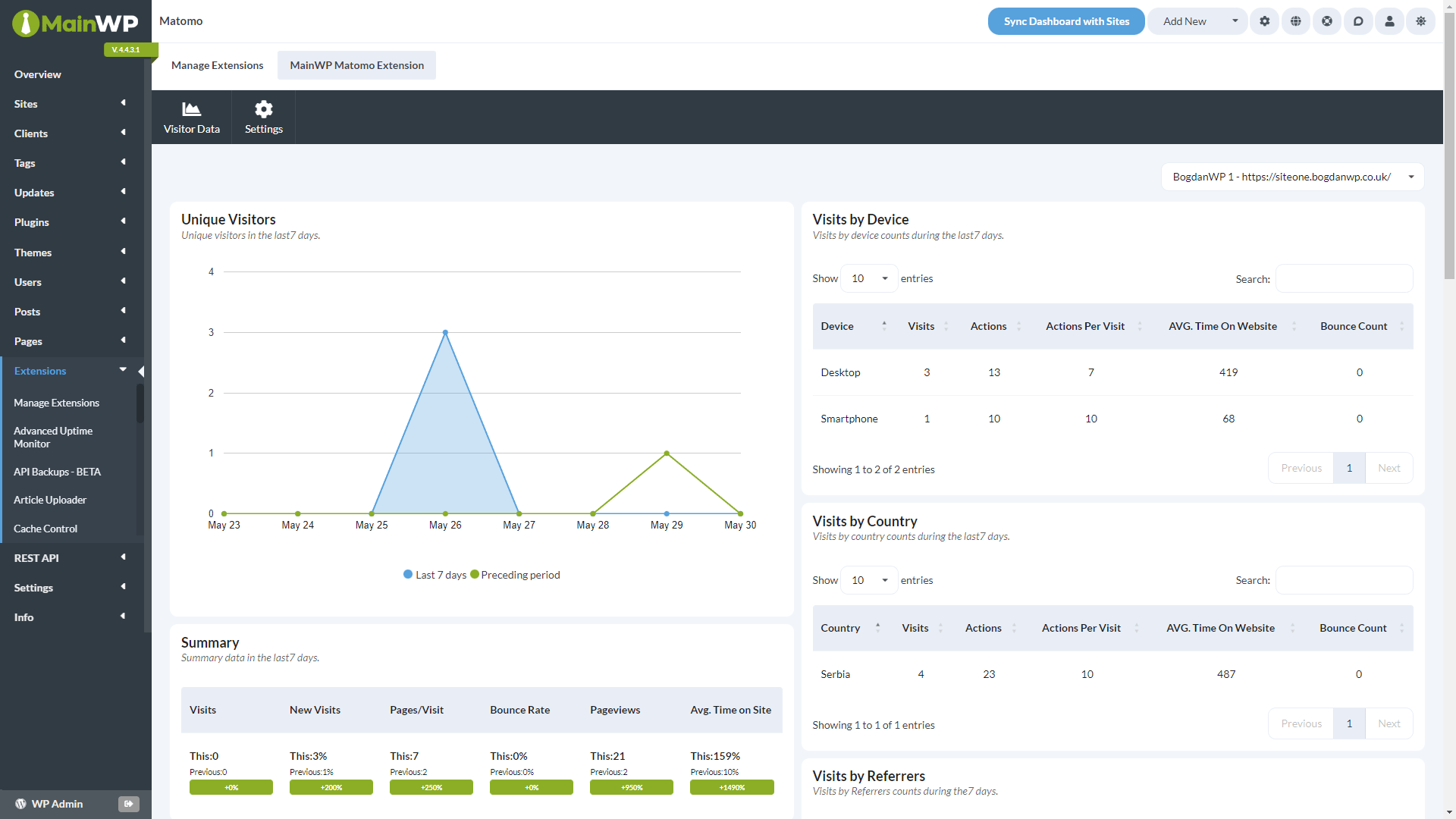1456x819 pixels.
Task: Switch to the Manage Extensions tab
Action: (x=217, y=65)
